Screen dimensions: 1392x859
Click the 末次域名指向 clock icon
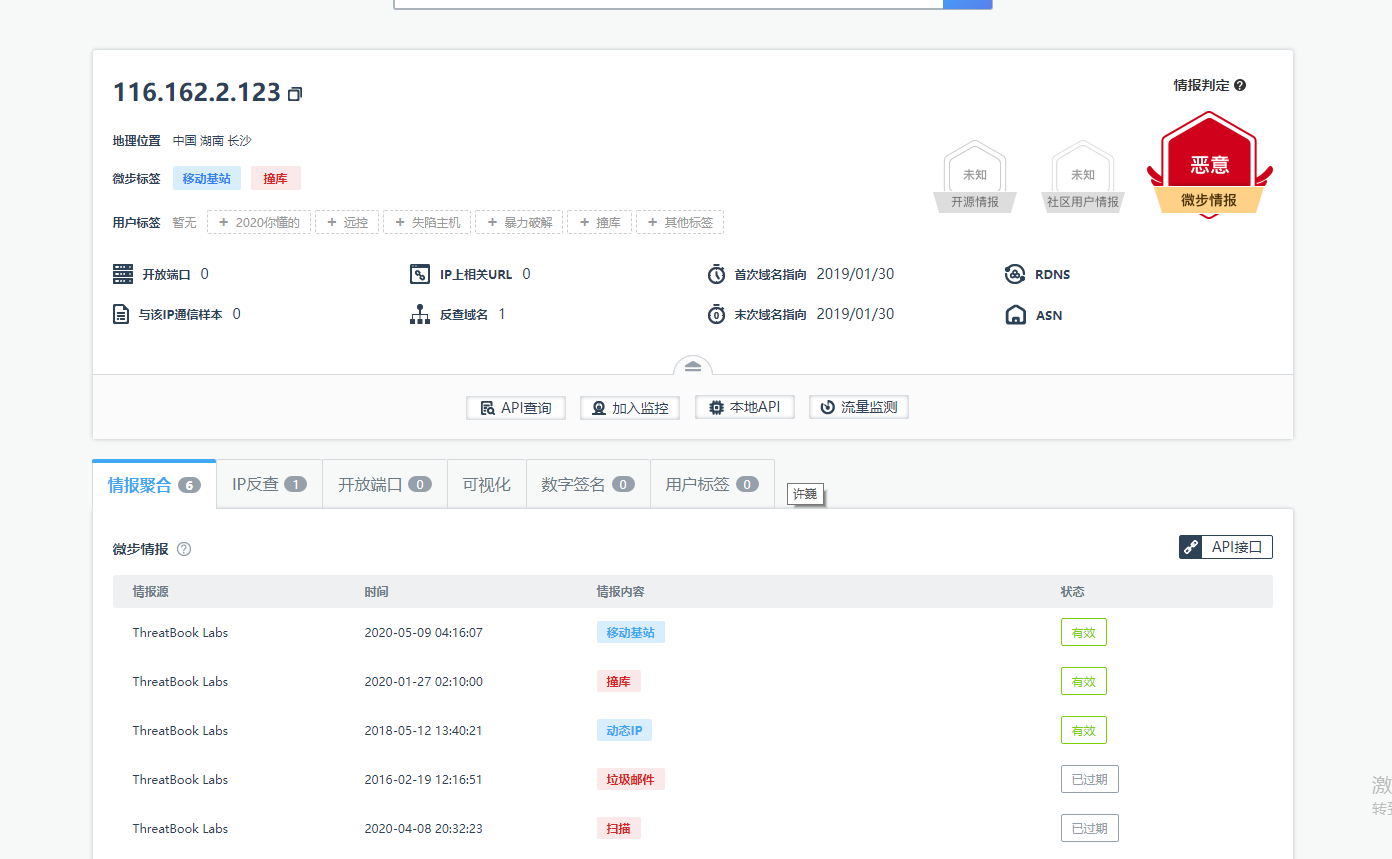point(716,314)
